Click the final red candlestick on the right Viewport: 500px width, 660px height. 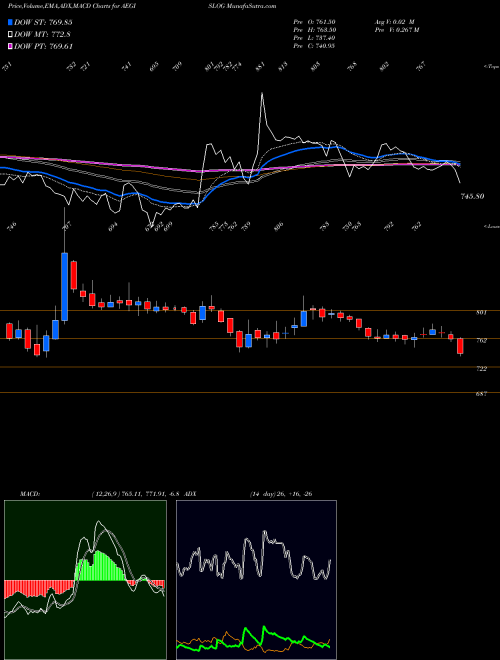point(460,346)
